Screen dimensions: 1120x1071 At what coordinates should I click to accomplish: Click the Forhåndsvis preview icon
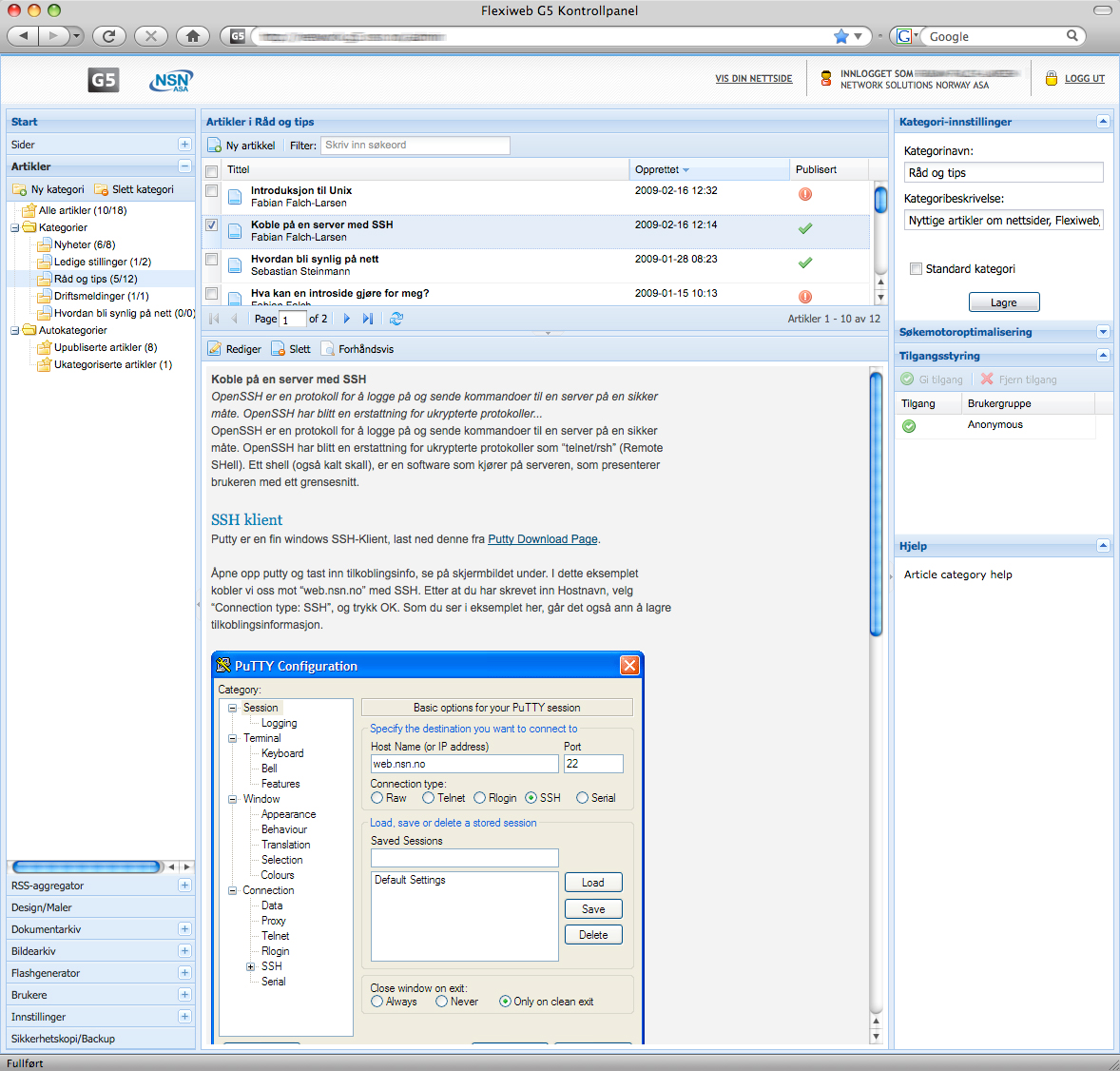328,349
